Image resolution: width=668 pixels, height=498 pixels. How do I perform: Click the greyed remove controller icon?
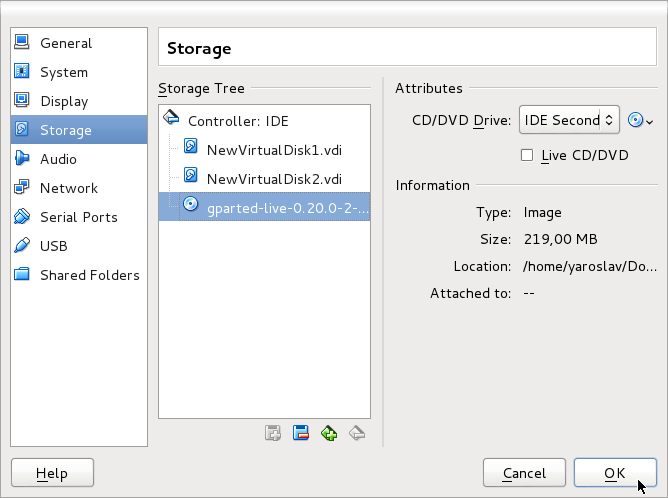tap(357, 433)
